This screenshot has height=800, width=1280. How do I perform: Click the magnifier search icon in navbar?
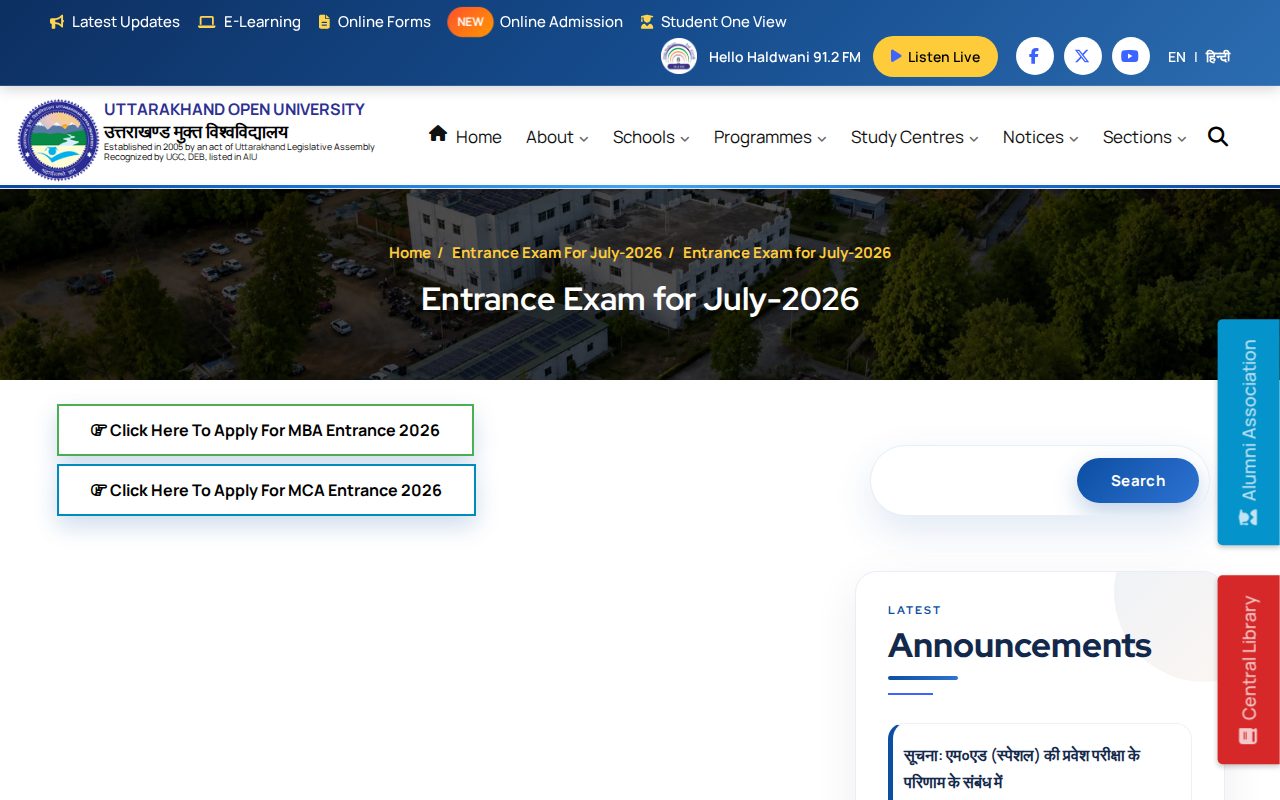tap(1218, 137)
